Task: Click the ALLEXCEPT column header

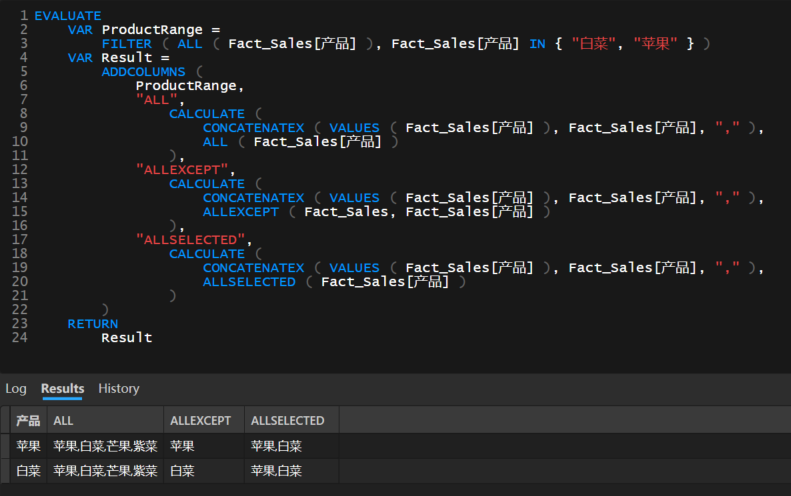Action: 204,420
